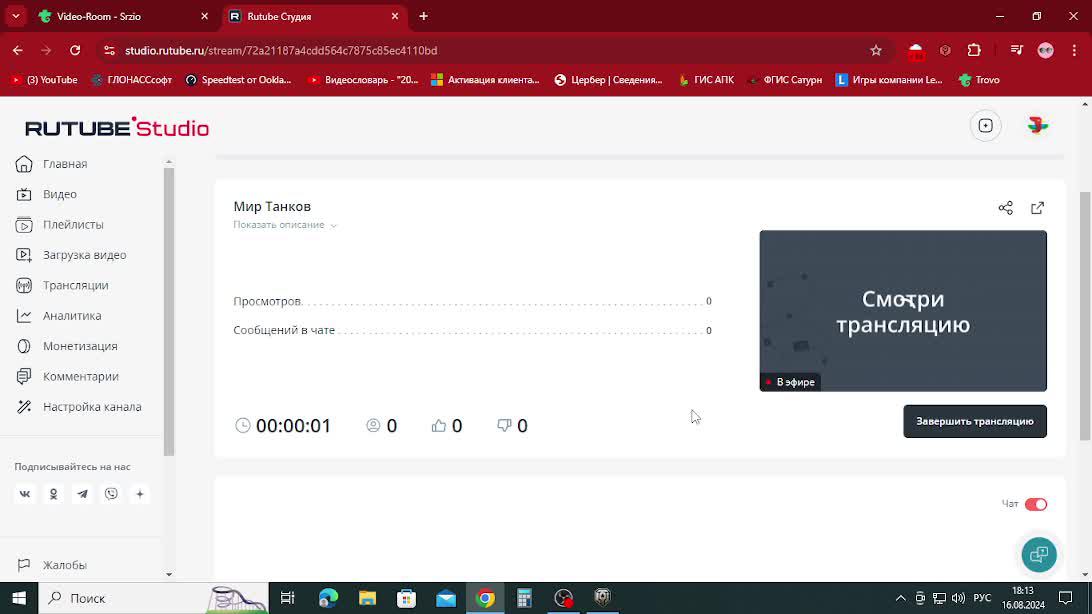The height and width of the screenshot is (614, 1092).
Task: Show hidden system tray icons
Action: [900, 598]
